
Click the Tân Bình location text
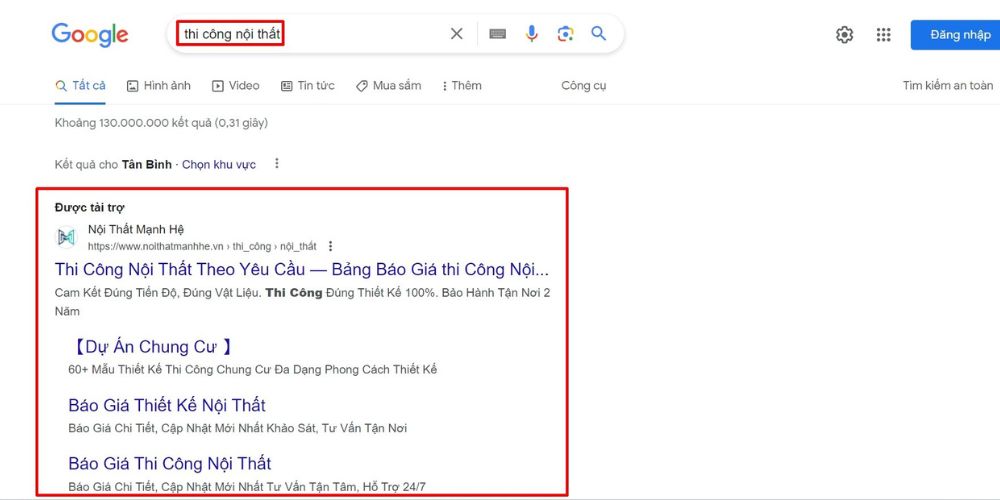[147, 165]
